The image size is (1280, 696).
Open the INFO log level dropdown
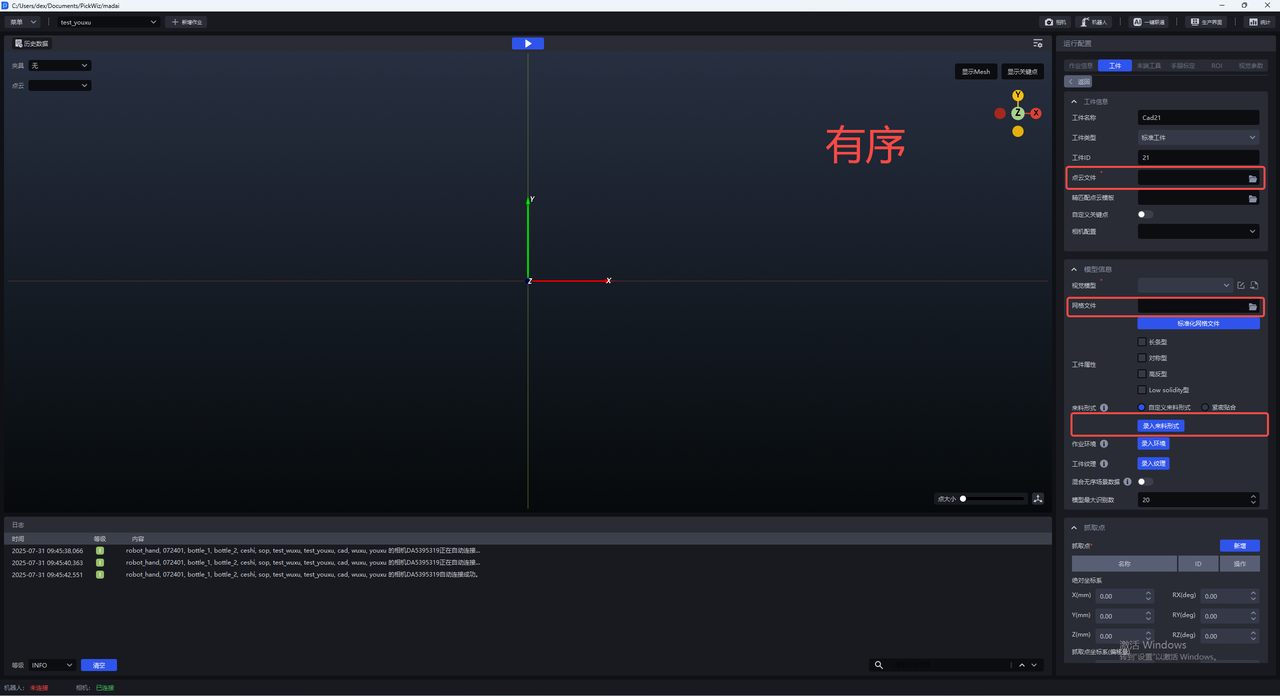tap(53, 665)
